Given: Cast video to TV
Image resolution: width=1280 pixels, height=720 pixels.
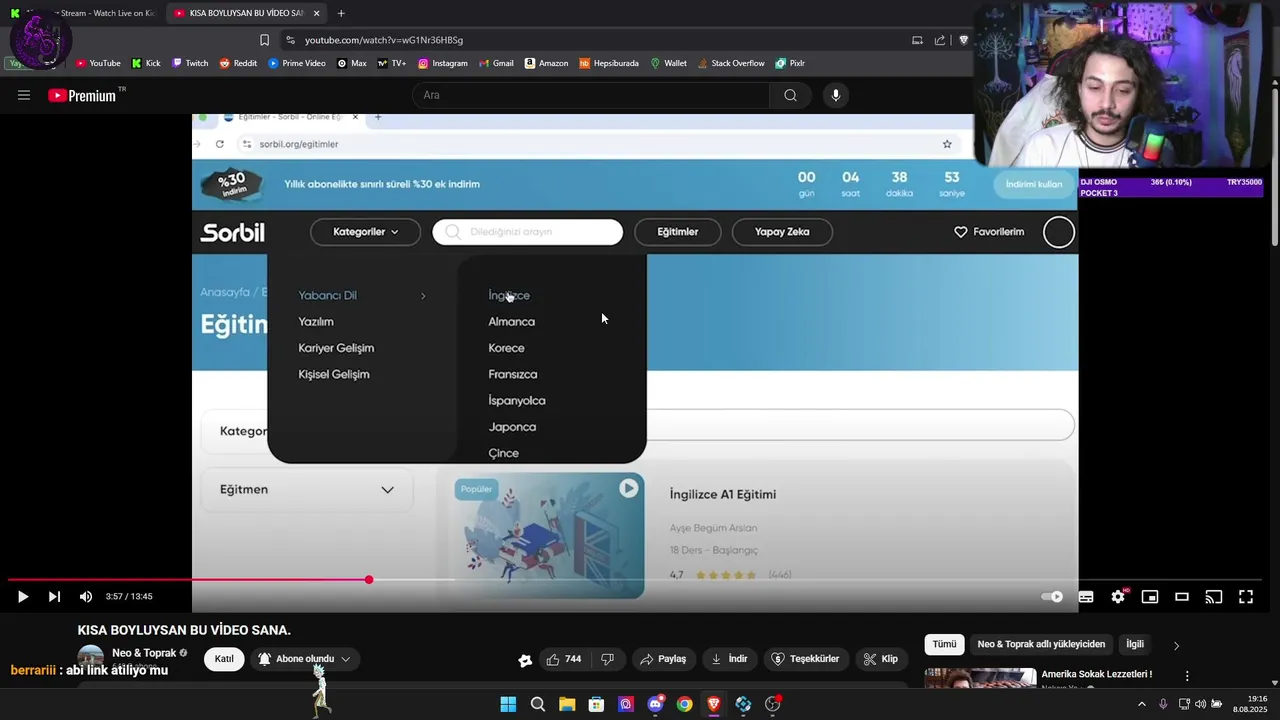Looking at the screenshot, I should tap(1214, 597).
